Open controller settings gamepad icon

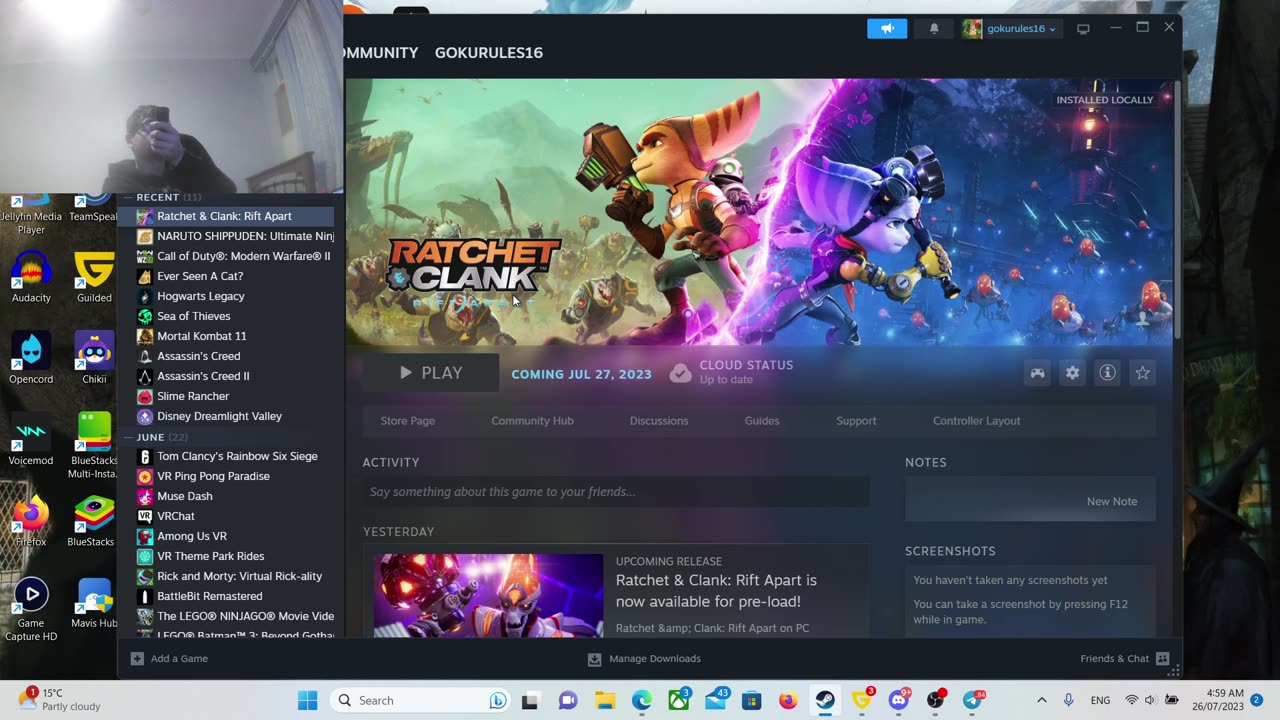tap(1038, 373)
